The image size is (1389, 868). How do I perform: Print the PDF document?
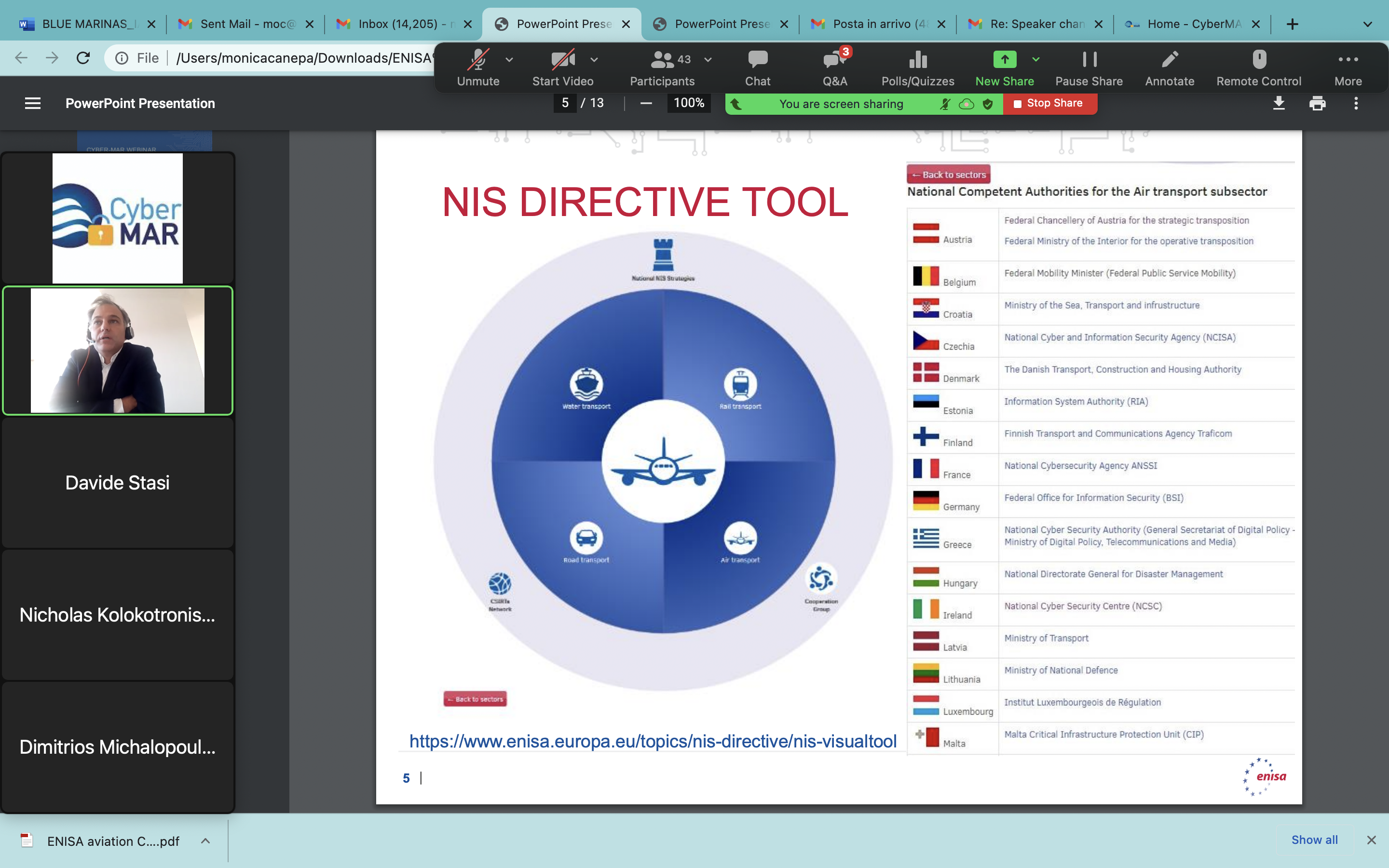click(1317, 103)
